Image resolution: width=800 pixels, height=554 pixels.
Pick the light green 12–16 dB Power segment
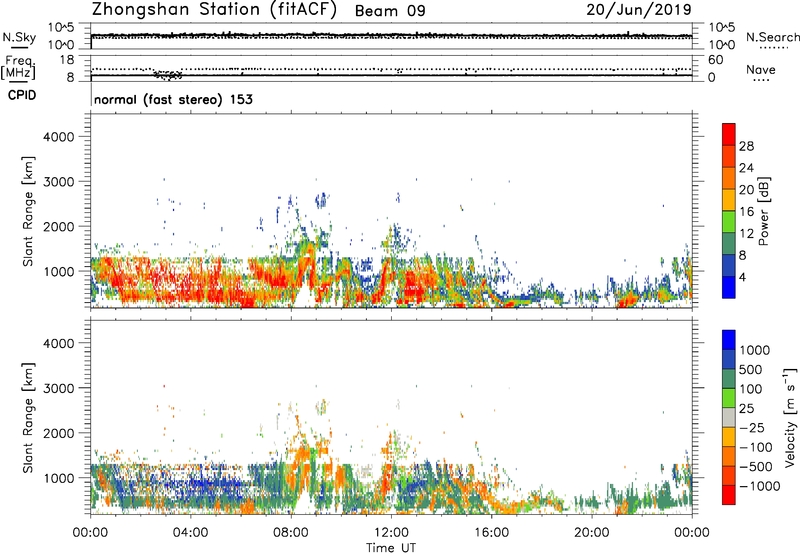click(x=729, y=221)
